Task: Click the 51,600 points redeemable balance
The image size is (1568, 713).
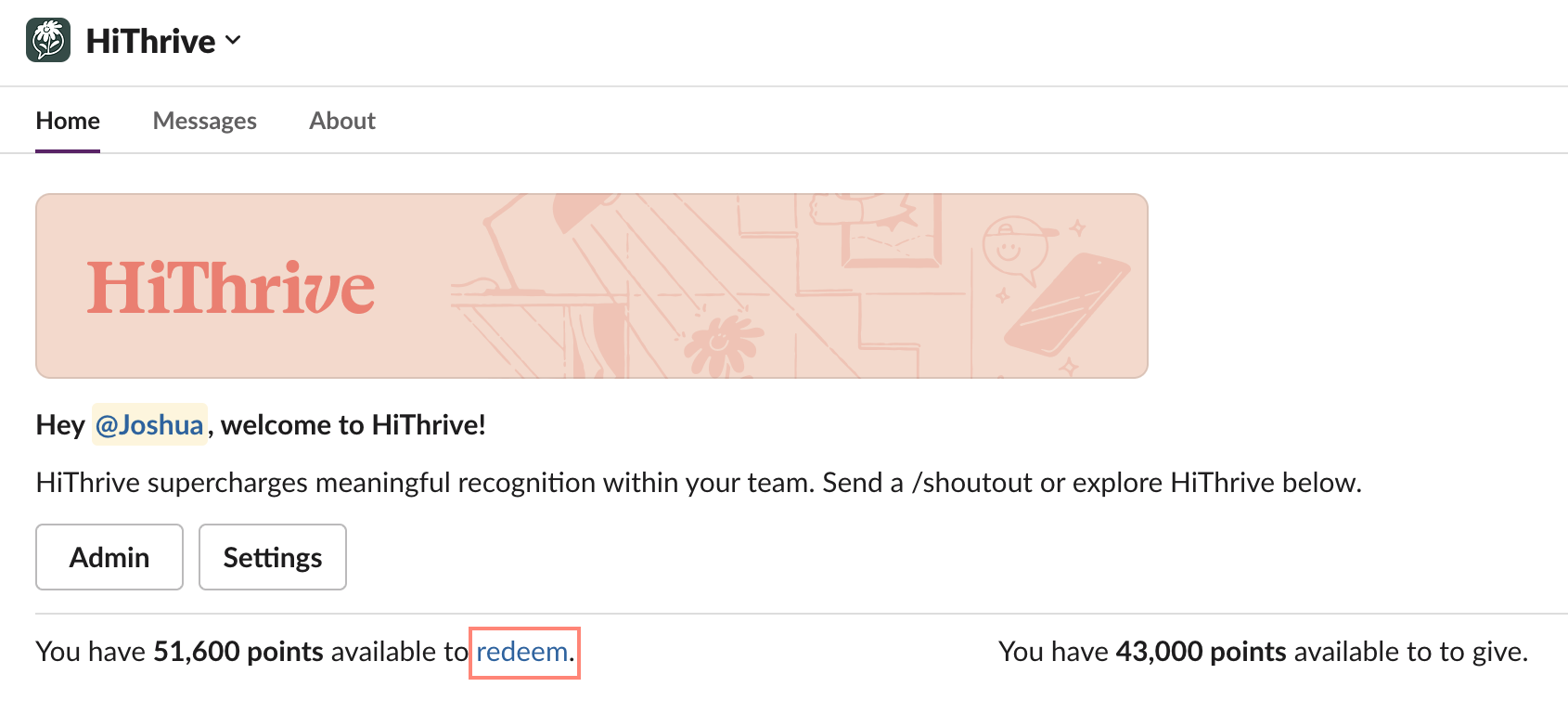Action: tap(238, 652)
